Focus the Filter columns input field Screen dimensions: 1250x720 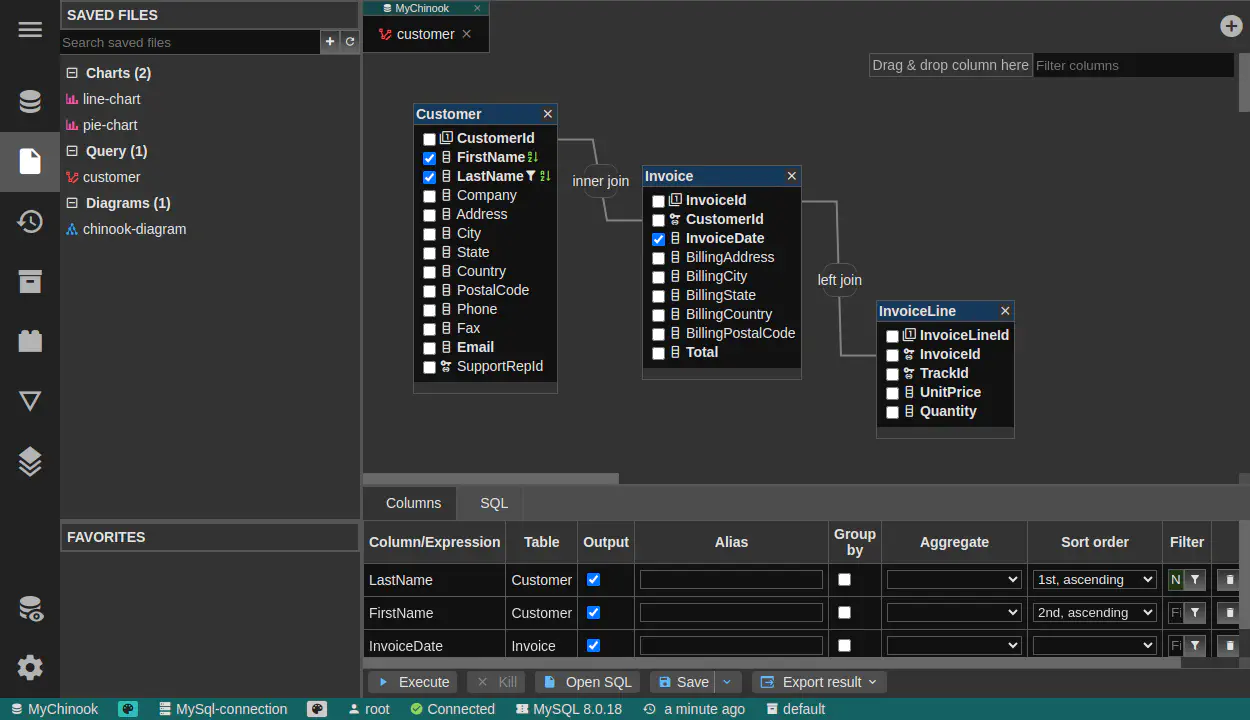coord(1133,65)
